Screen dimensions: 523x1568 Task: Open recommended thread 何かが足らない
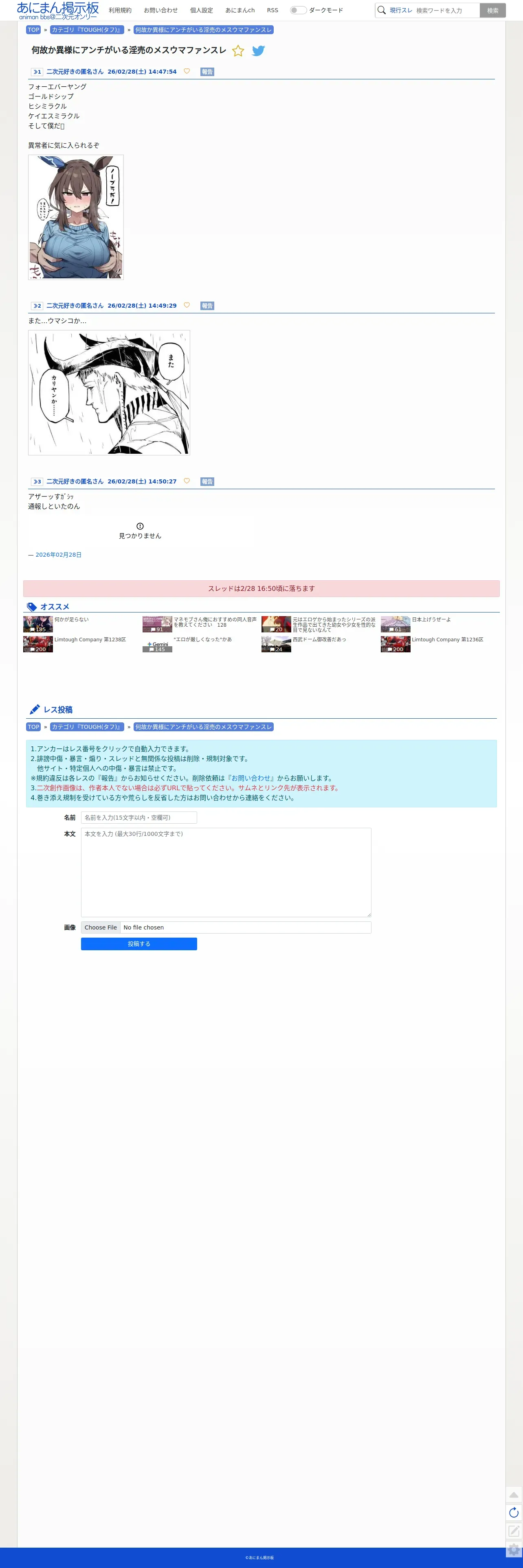tap(71, 619)
